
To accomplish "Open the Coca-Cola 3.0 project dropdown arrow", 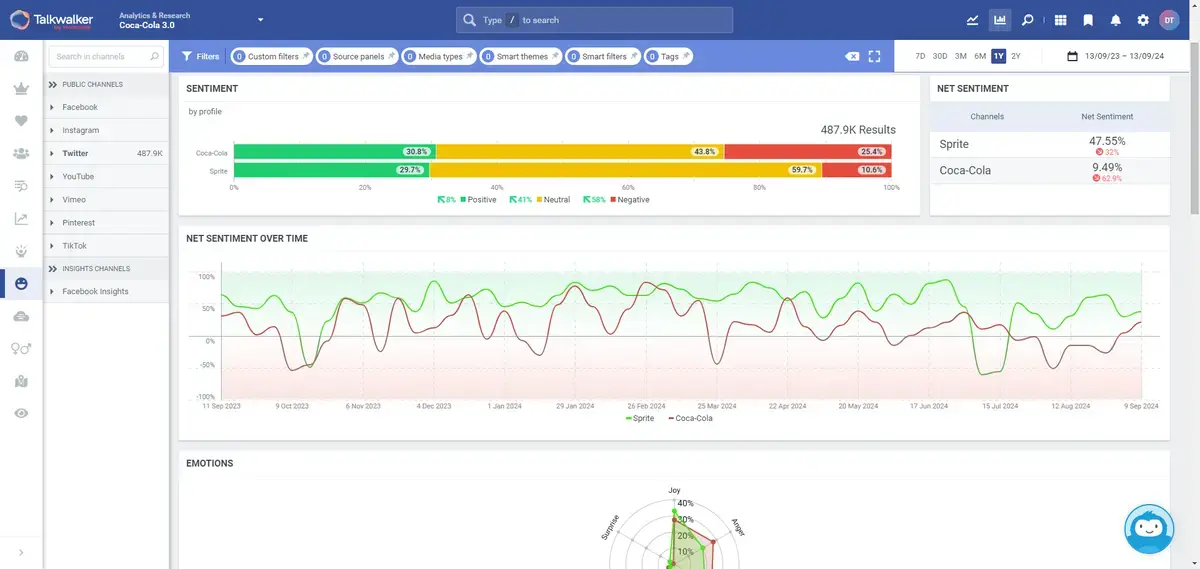I will (260, 20).
